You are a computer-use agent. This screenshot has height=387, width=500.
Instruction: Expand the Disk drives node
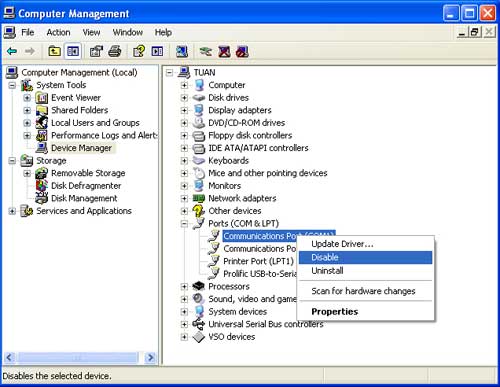(184, 98)
